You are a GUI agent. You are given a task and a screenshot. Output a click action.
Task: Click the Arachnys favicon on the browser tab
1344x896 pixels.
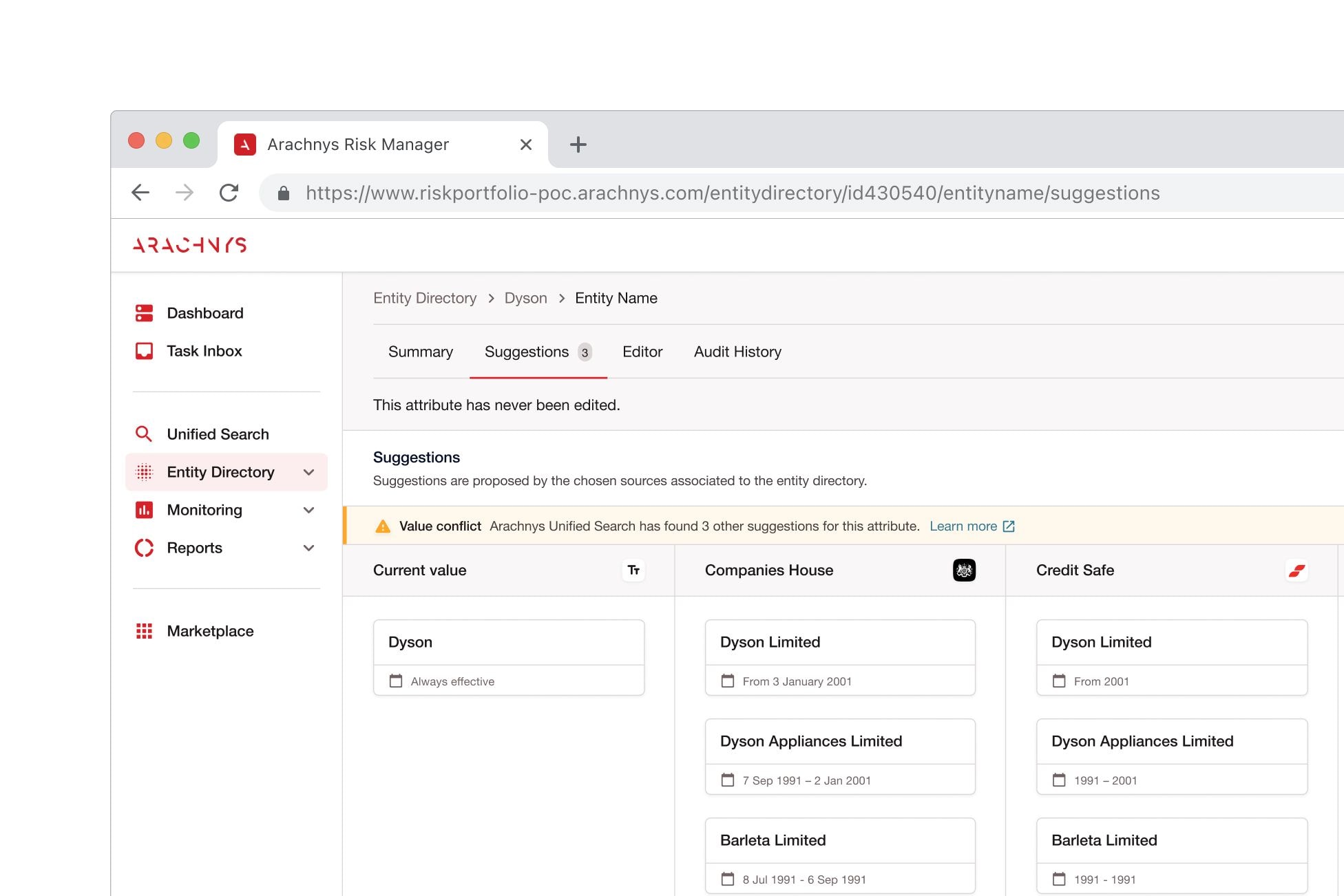245,145
